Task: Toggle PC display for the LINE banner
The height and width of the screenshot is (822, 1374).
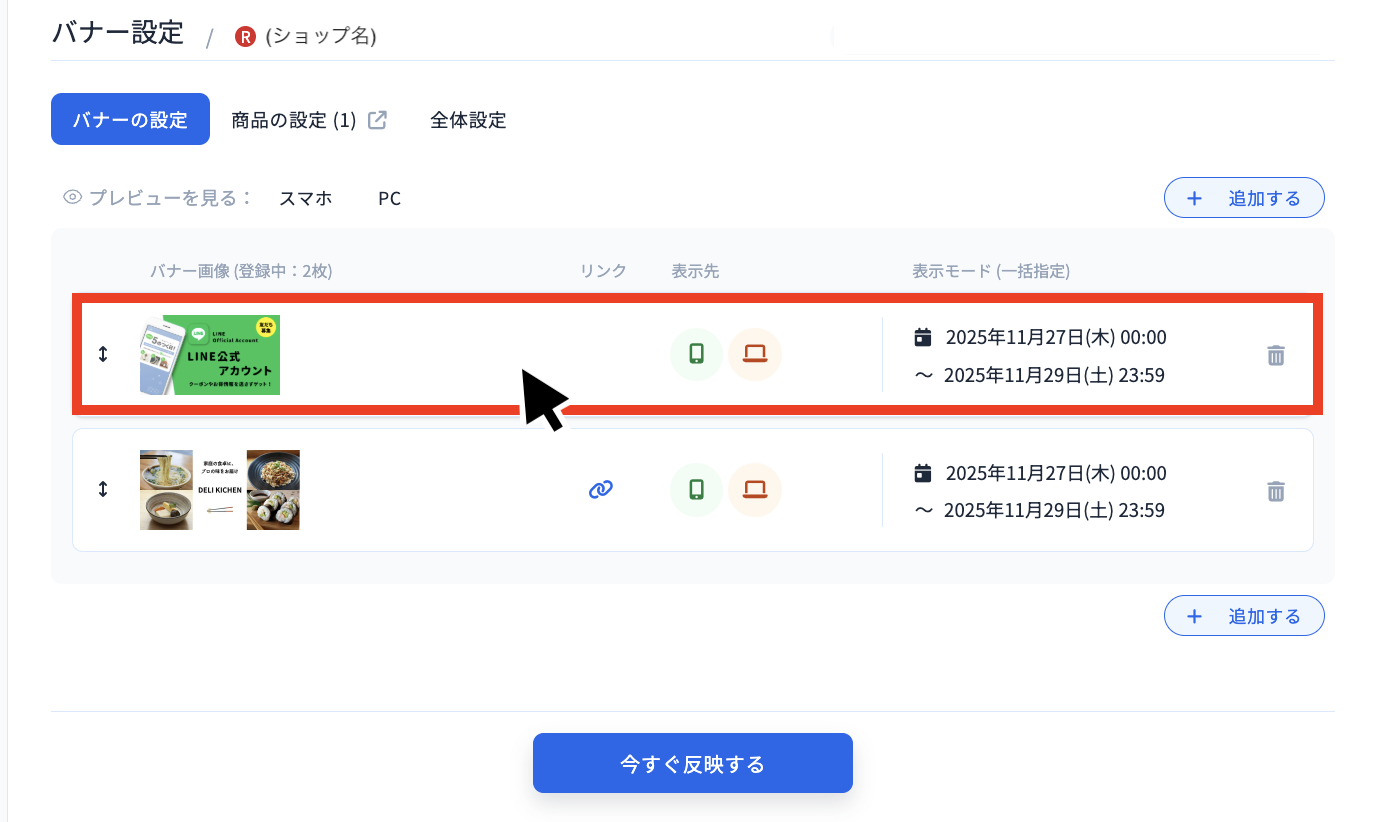Action: tap(755, 354)
